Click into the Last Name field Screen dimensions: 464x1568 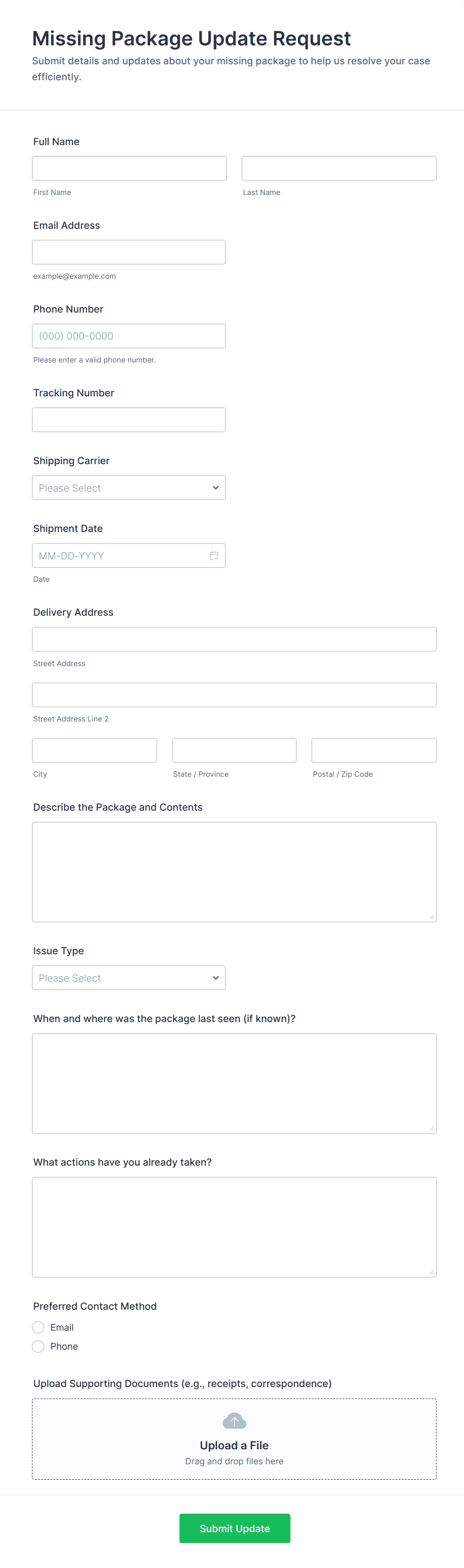pyautogui.click(x=339, y=168)
